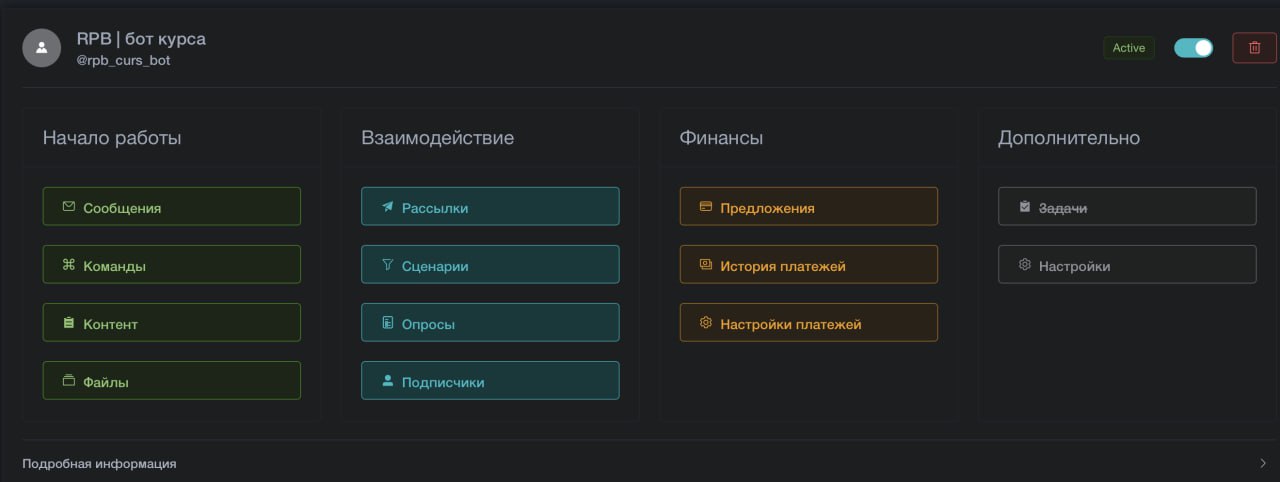Click the bot name RPB | бот курса
1280x482 pixels.
tap(141, 39)
